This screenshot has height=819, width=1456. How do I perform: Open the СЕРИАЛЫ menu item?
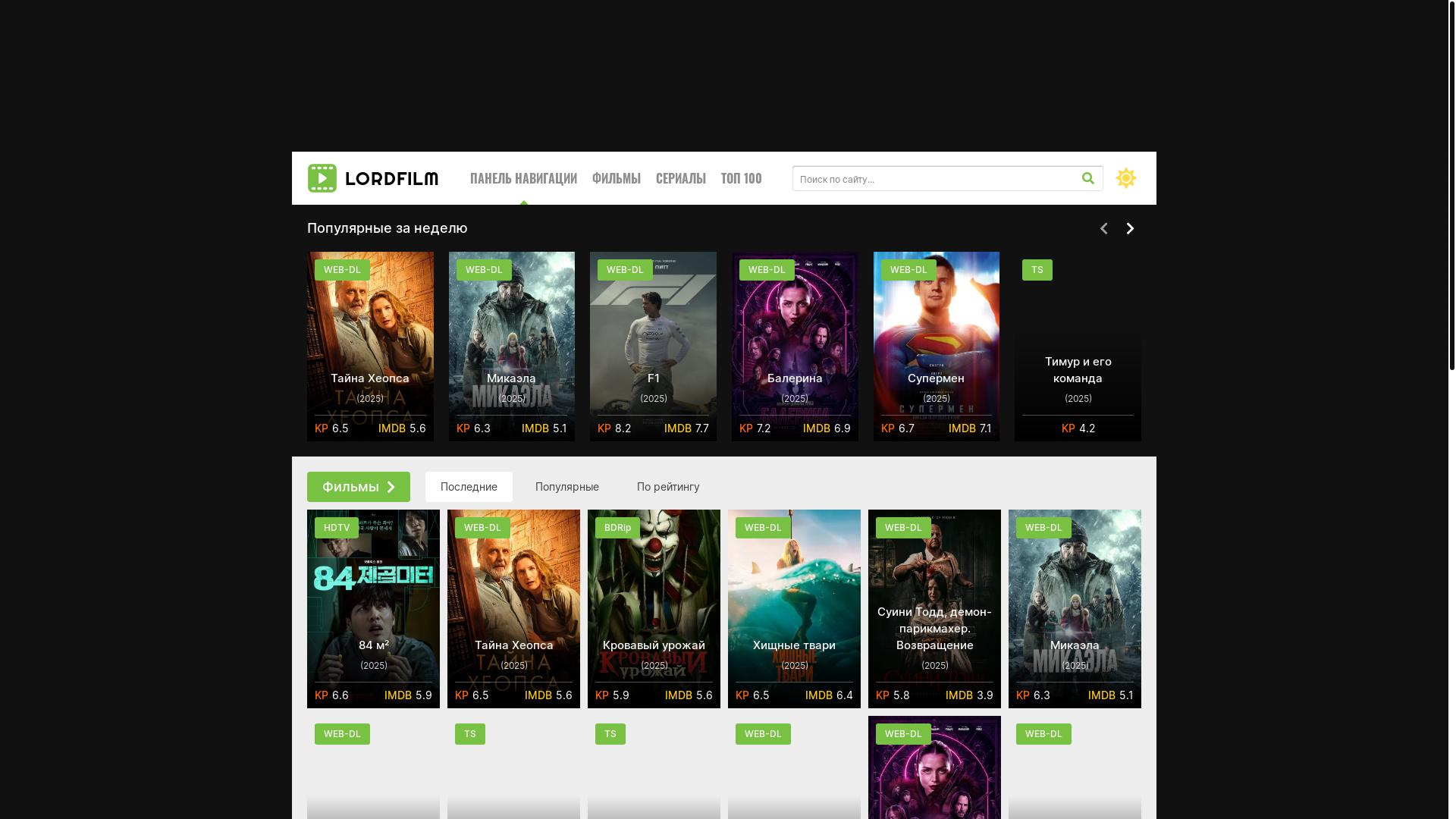click(x=681, y=178)
